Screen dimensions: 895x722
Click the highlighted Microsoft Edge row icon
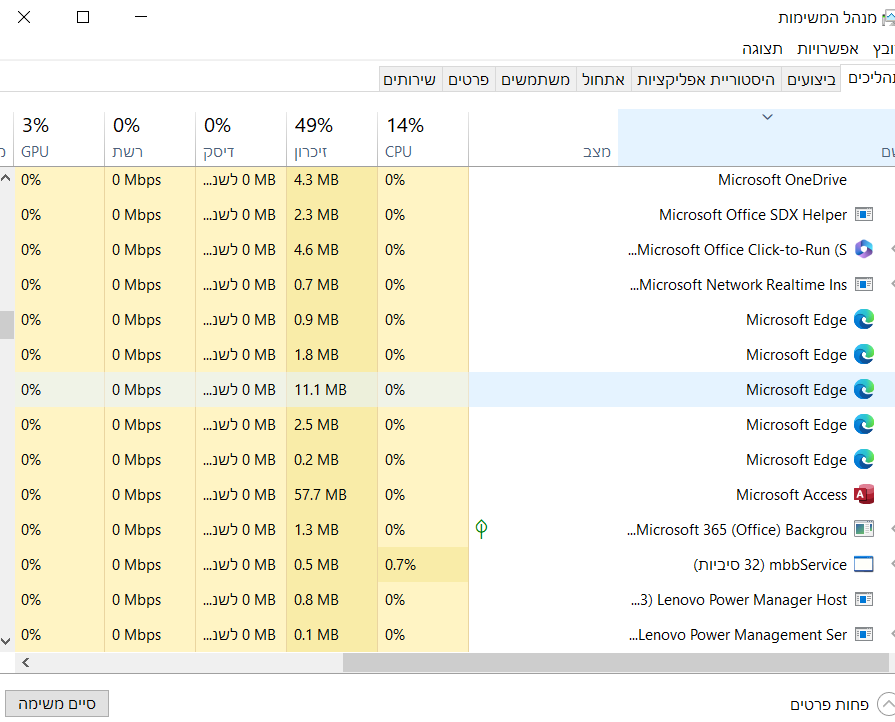[x=864, y=390]
